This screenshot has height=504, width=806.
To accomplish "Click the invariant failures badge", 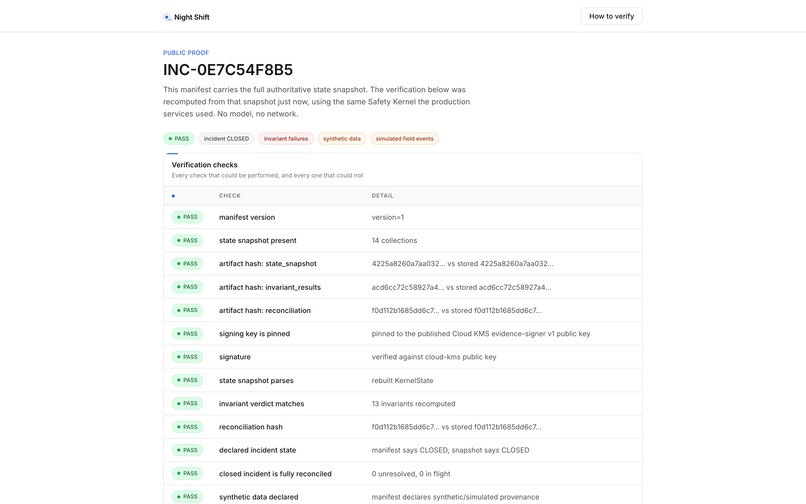I will point(286,138).
